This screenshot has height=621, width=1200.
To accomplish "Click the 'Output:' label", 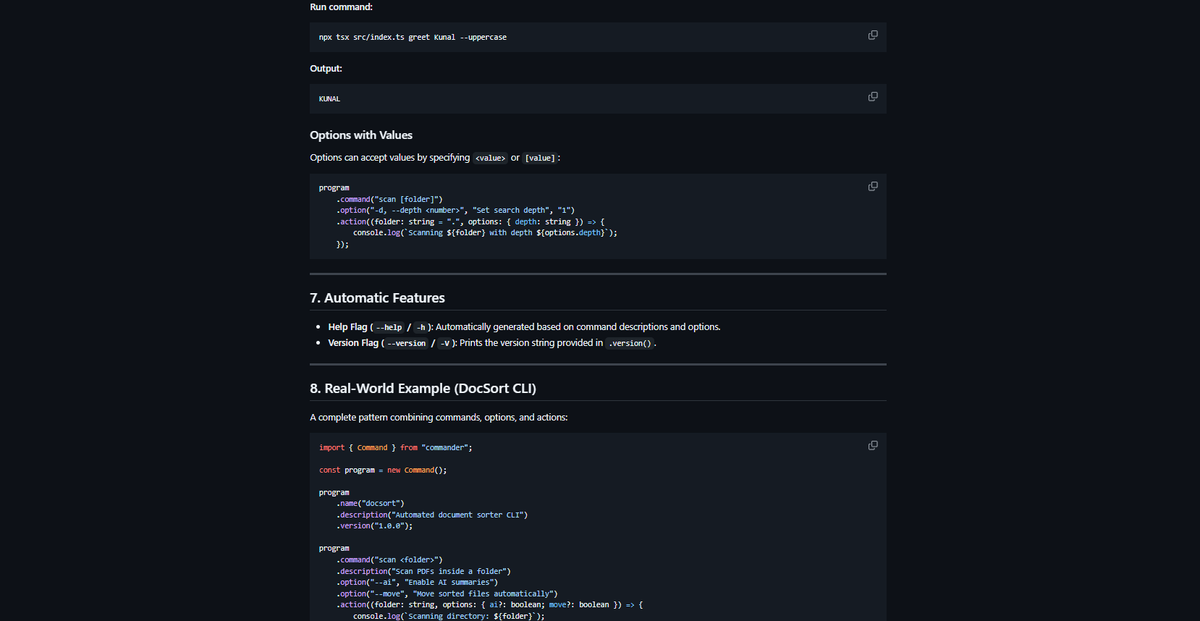I will [x=327, y=68].
